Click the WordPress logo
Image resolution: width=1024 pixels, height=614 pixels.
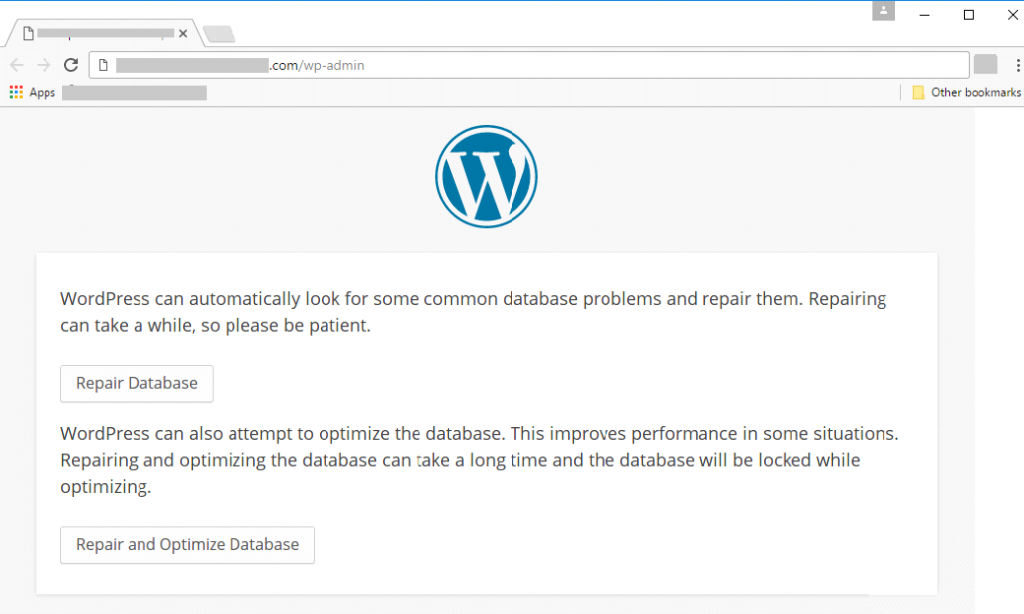[486, 176]
